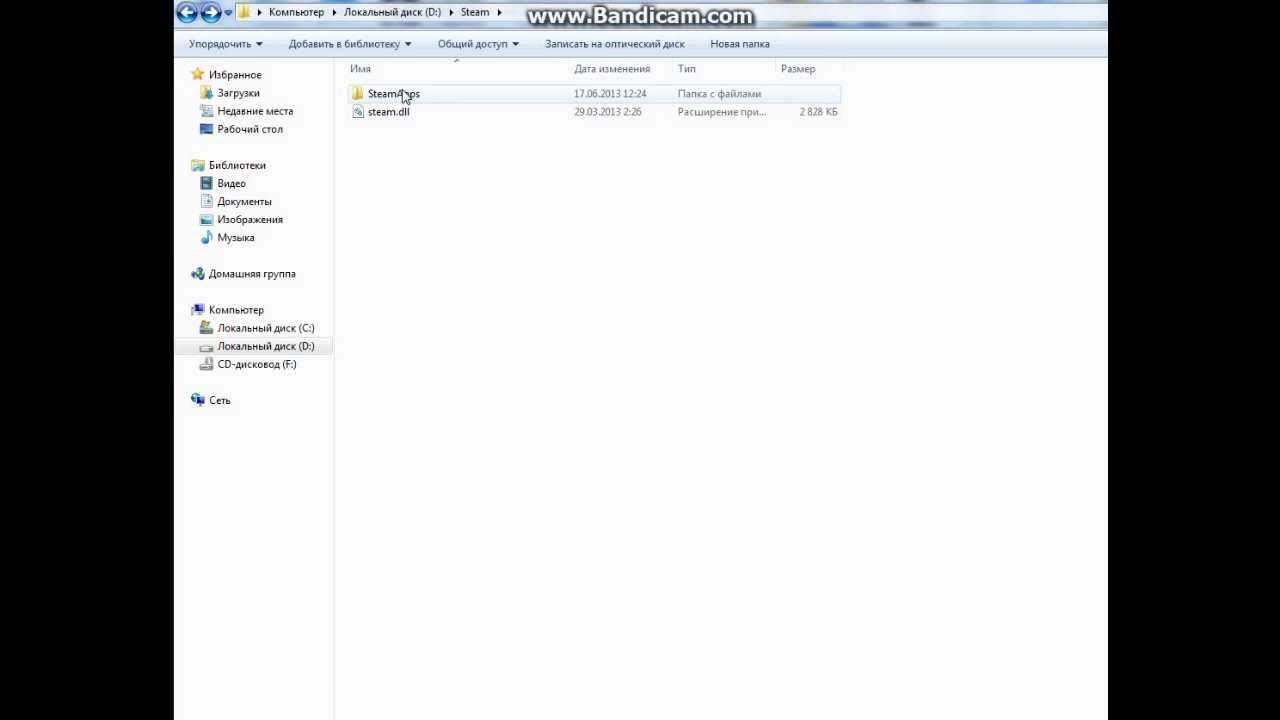
Task: Click the Музыка library icon
Action: point(206,237)
